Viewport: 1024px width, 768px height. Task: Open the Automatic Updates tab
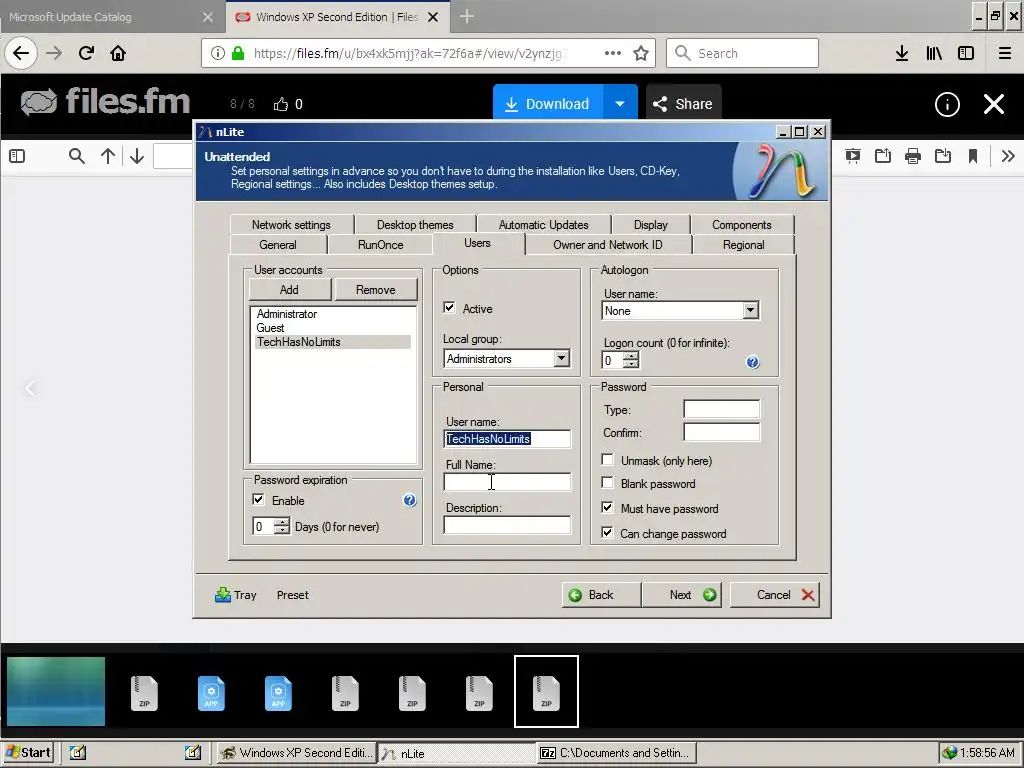tap(543, 225)
